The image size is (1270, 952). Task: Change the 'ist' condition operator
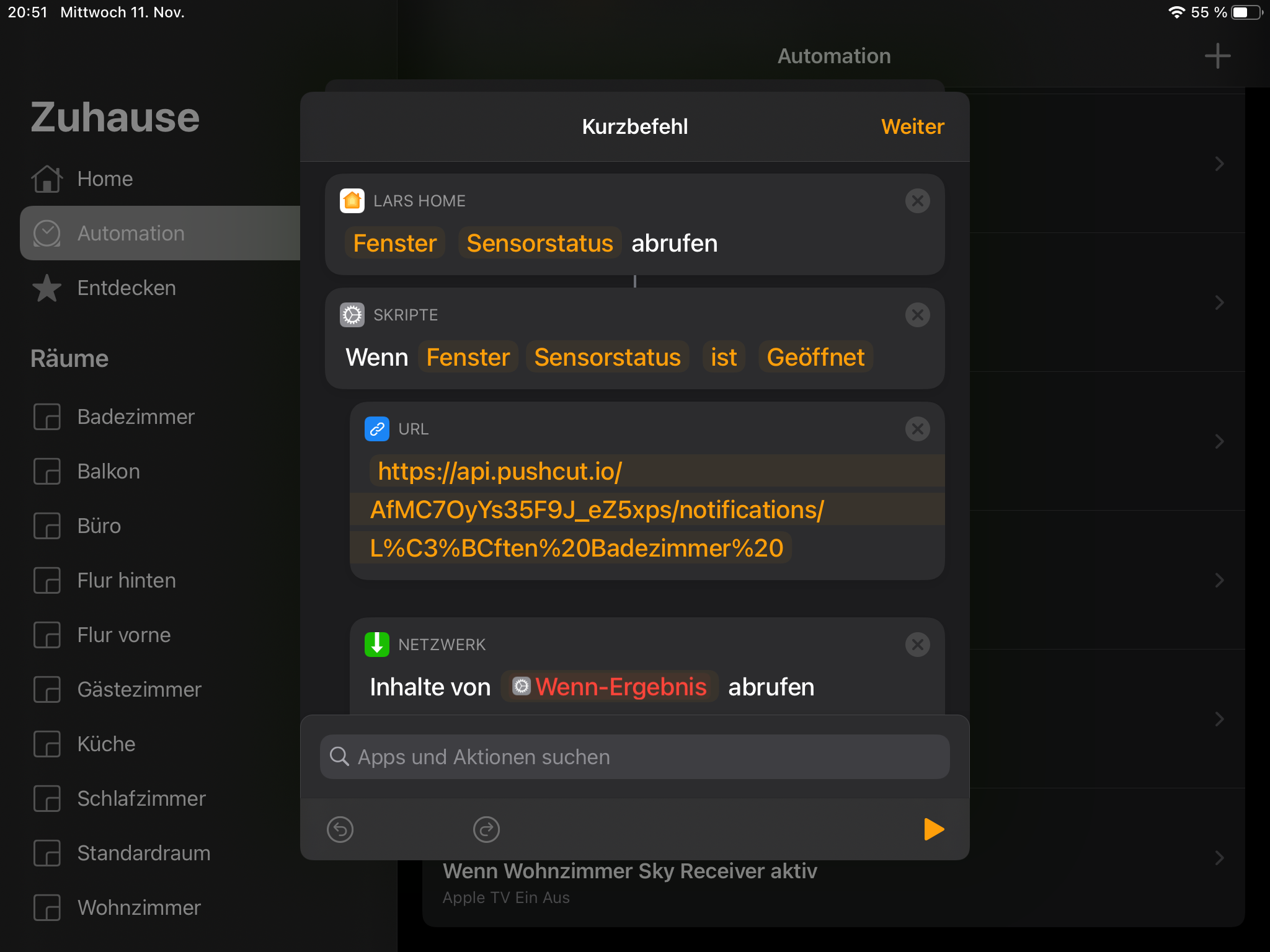tap(724, 357)
